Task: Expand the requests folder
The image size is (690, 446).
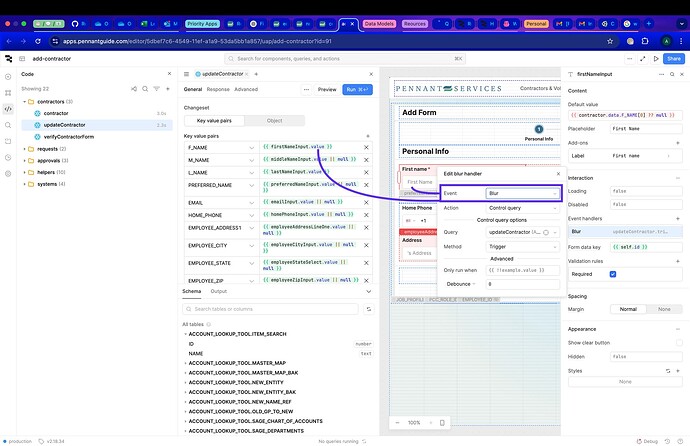Action: 25,149
